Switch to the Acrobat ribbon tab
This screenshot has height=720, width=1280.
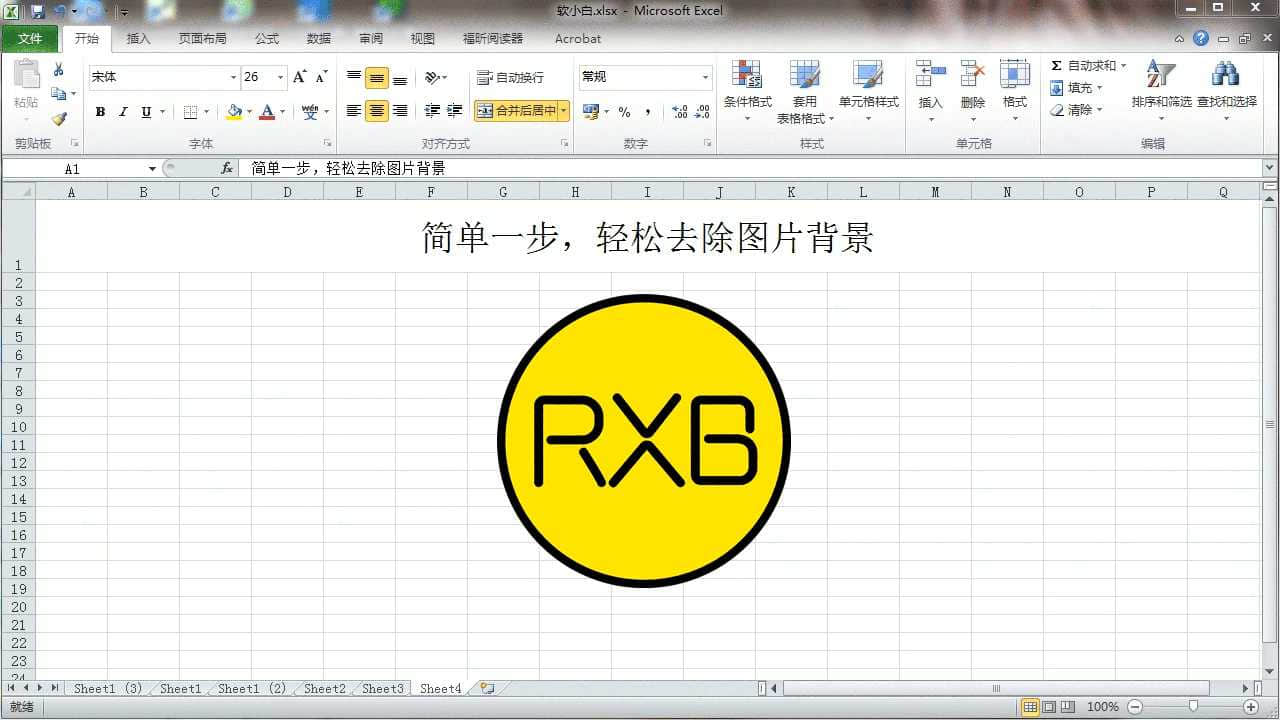[x=578, y=39]
